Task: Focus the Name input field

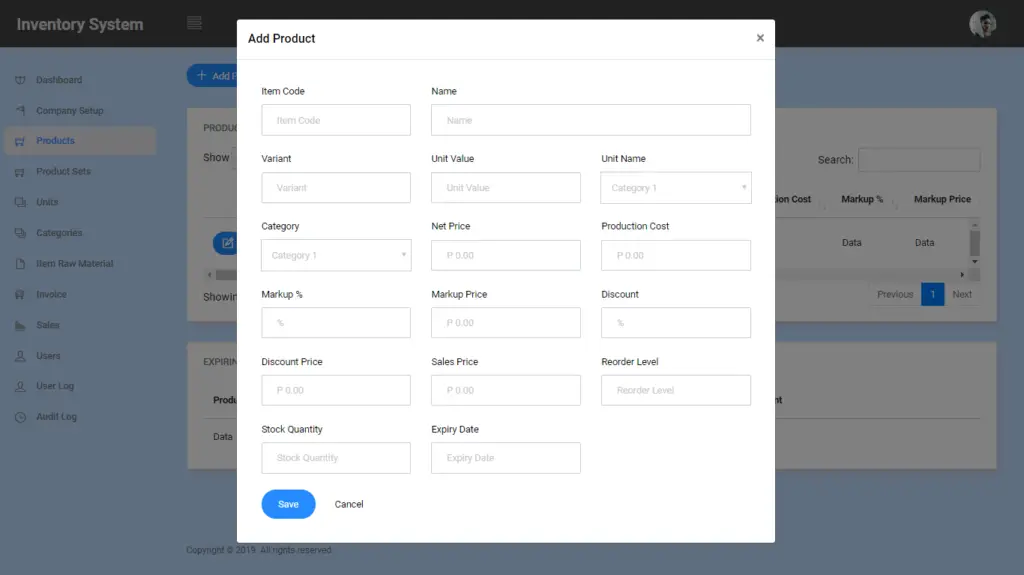Action: (591, 120)
